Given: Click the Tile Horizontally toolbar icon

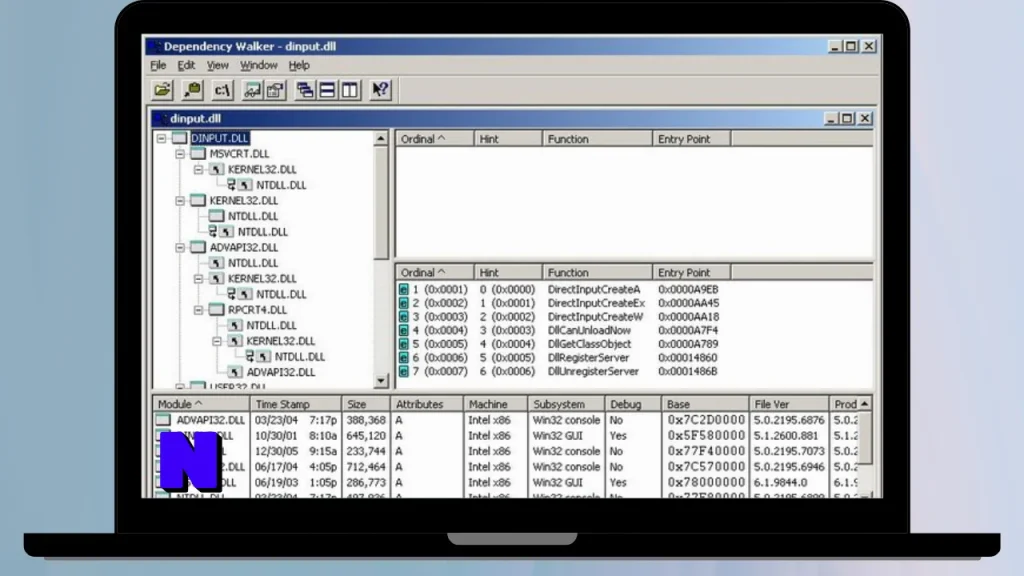Looking at the screenshot, I should (327, 90).
